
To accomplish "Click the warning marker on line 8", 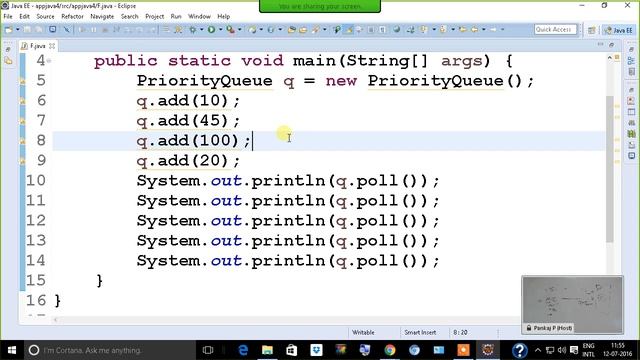I will pos(22,141).
